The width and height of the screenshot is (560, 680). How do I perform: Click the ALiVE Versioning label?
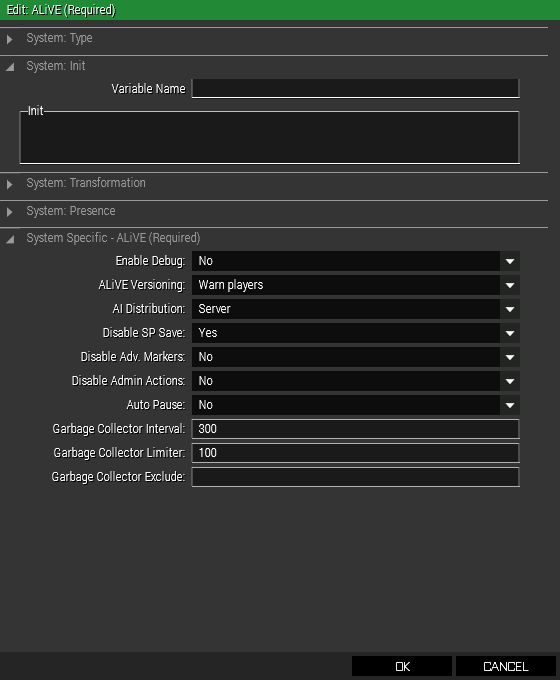click(142, 285)
